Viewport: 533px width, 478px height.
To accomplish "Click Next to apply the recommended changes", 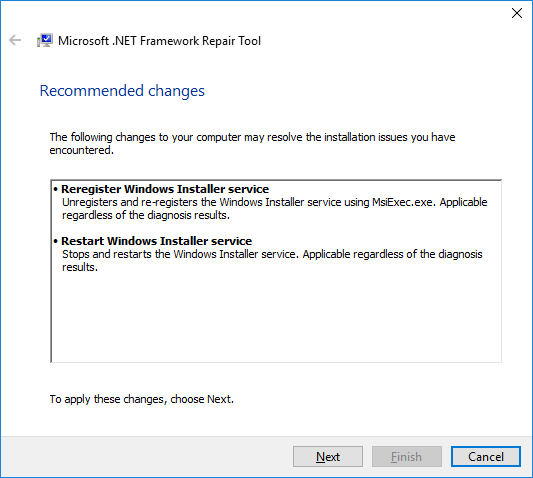I will 328,457.
